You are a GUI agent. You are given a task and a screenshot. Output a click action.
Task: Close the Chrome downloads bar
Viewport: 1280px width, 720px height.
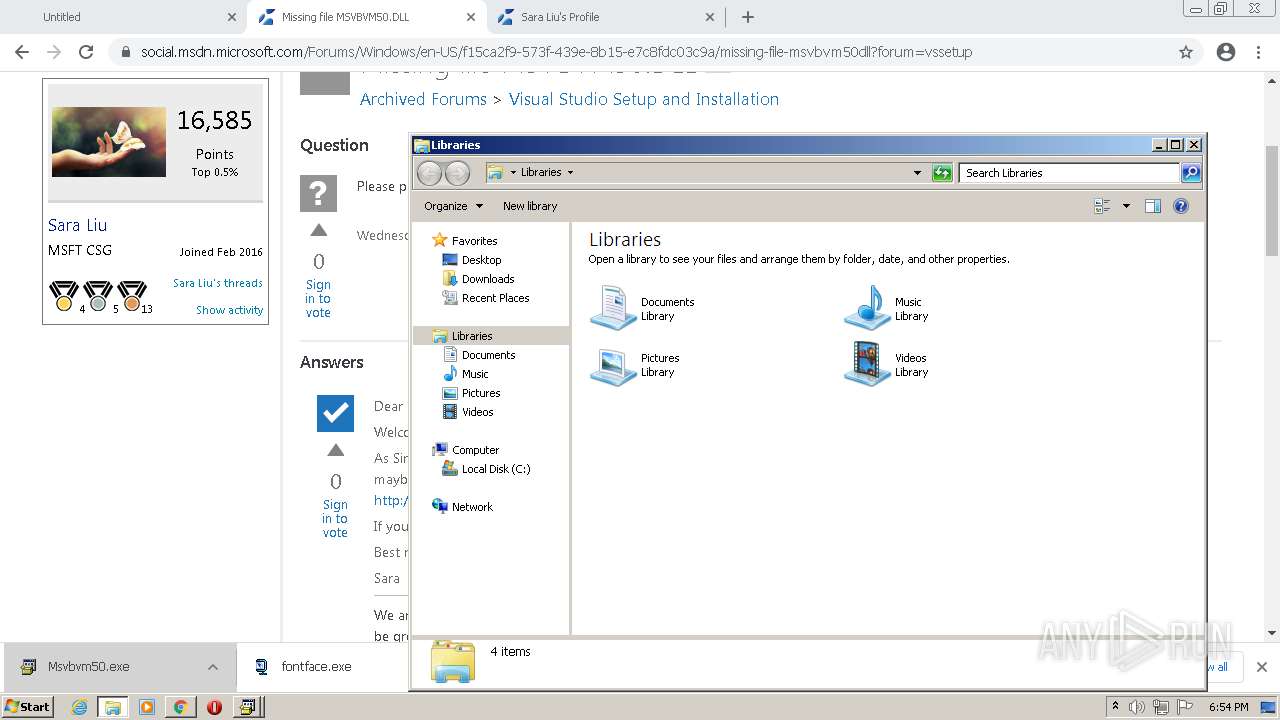[1261, 667]
